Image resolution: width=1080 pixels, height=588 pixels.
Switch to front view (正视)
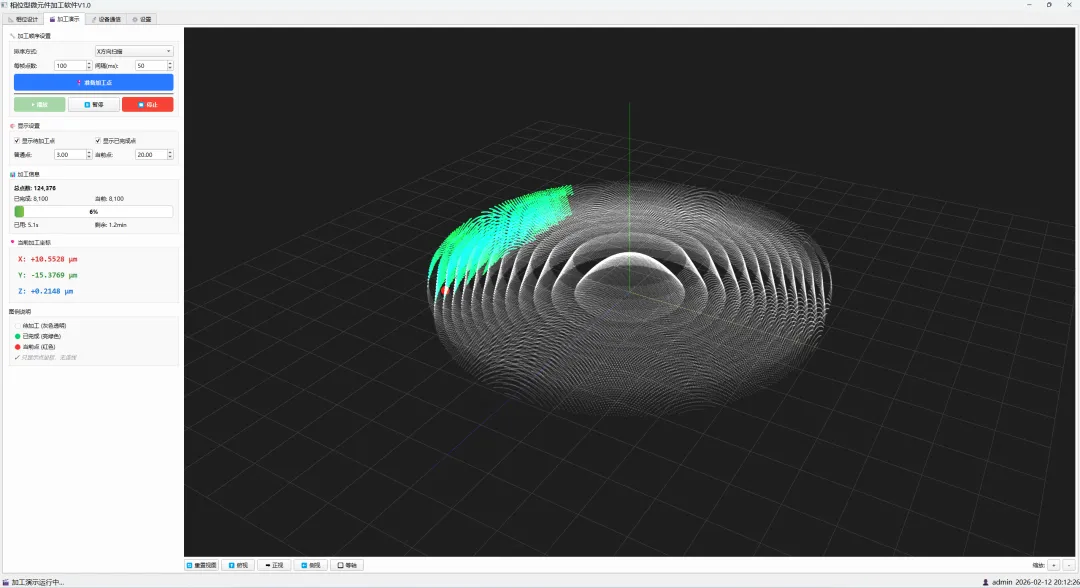pyautogui.click(x=274, y=565)
